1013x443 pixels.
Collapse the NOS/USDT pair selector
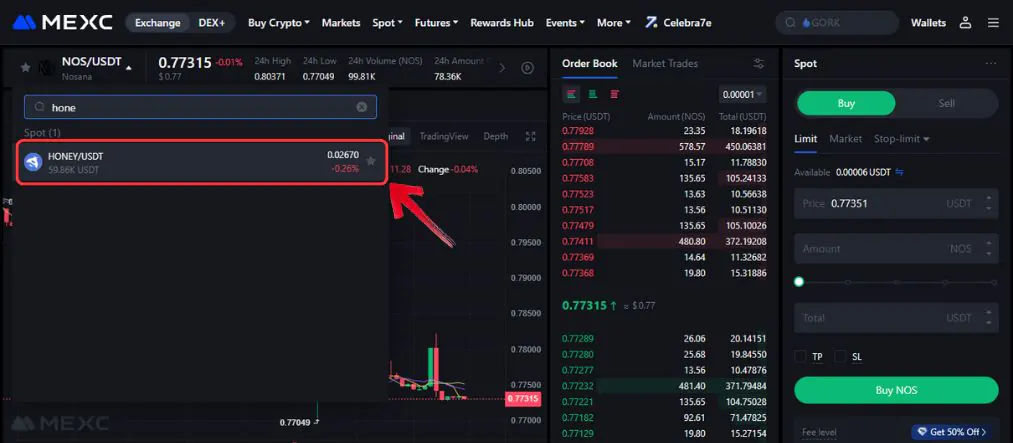(129, 67)
